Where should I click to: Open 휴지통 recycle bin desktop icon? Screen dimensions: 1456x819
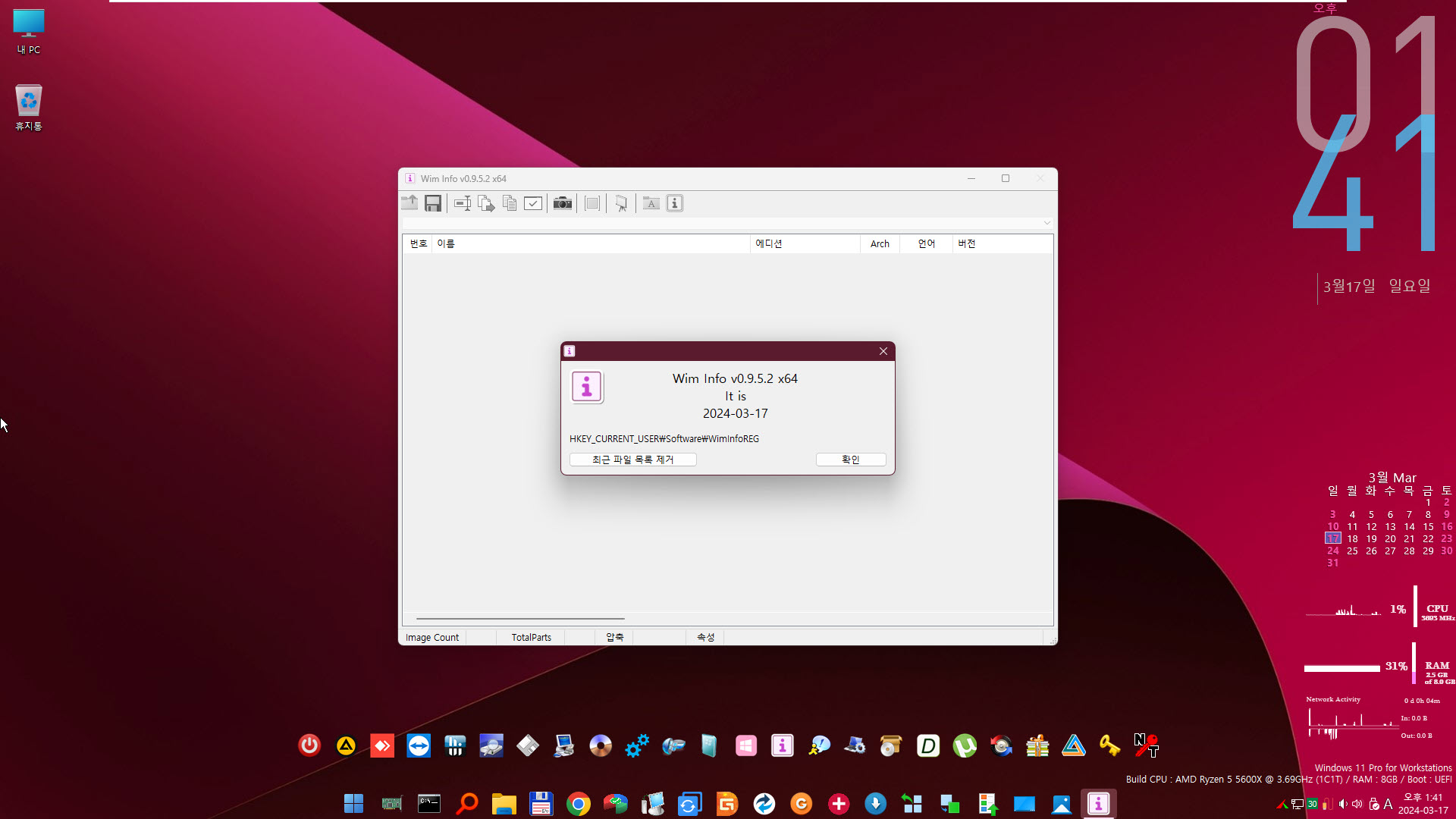pyautogui.click(x=29, y=108)
